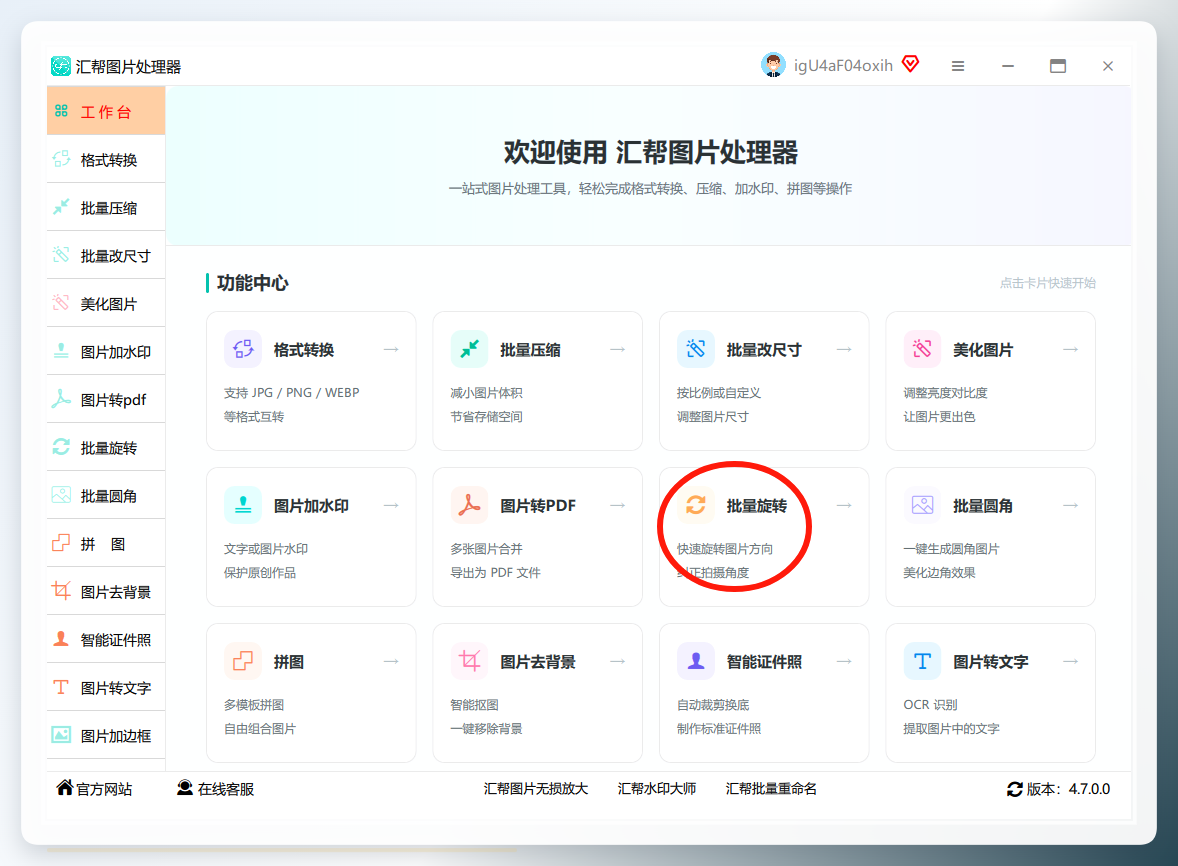This screenshot has width=1178, height=866.
Task: Click the arrow on 美化图片 card
Action: click(1071, 349)
